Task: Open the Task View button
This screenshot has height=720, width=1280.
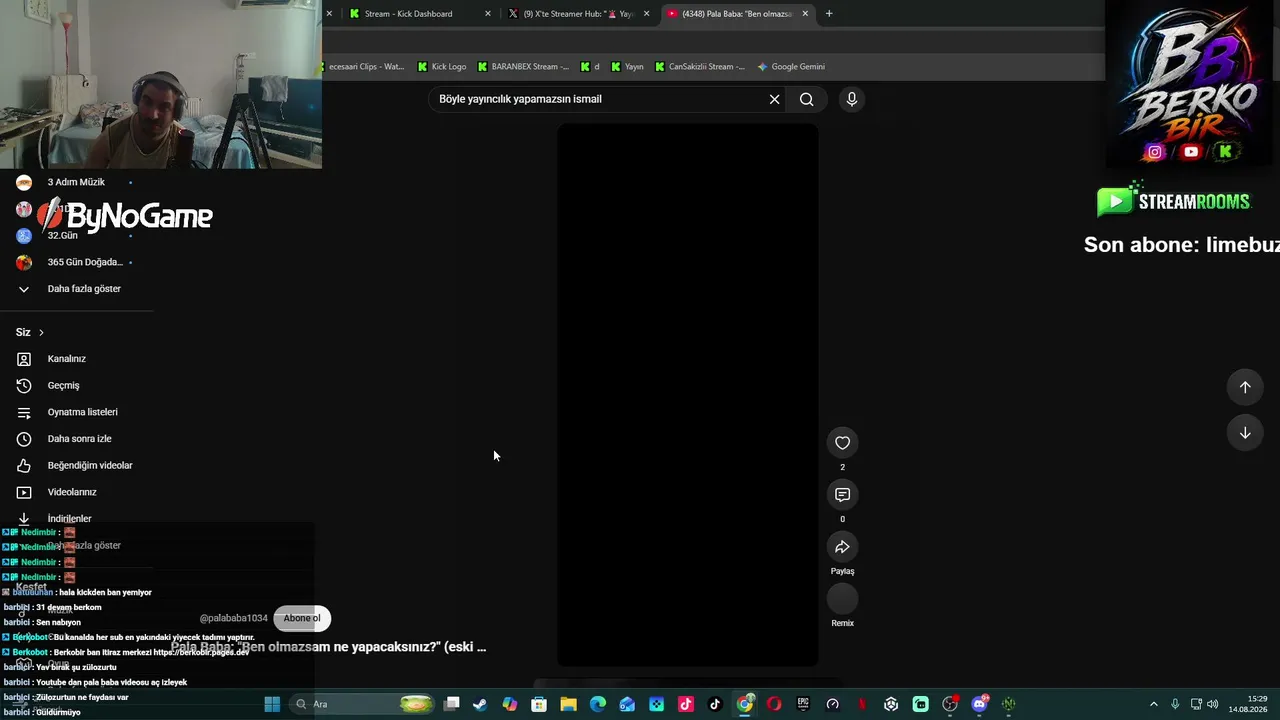Action: pos(452,704)
